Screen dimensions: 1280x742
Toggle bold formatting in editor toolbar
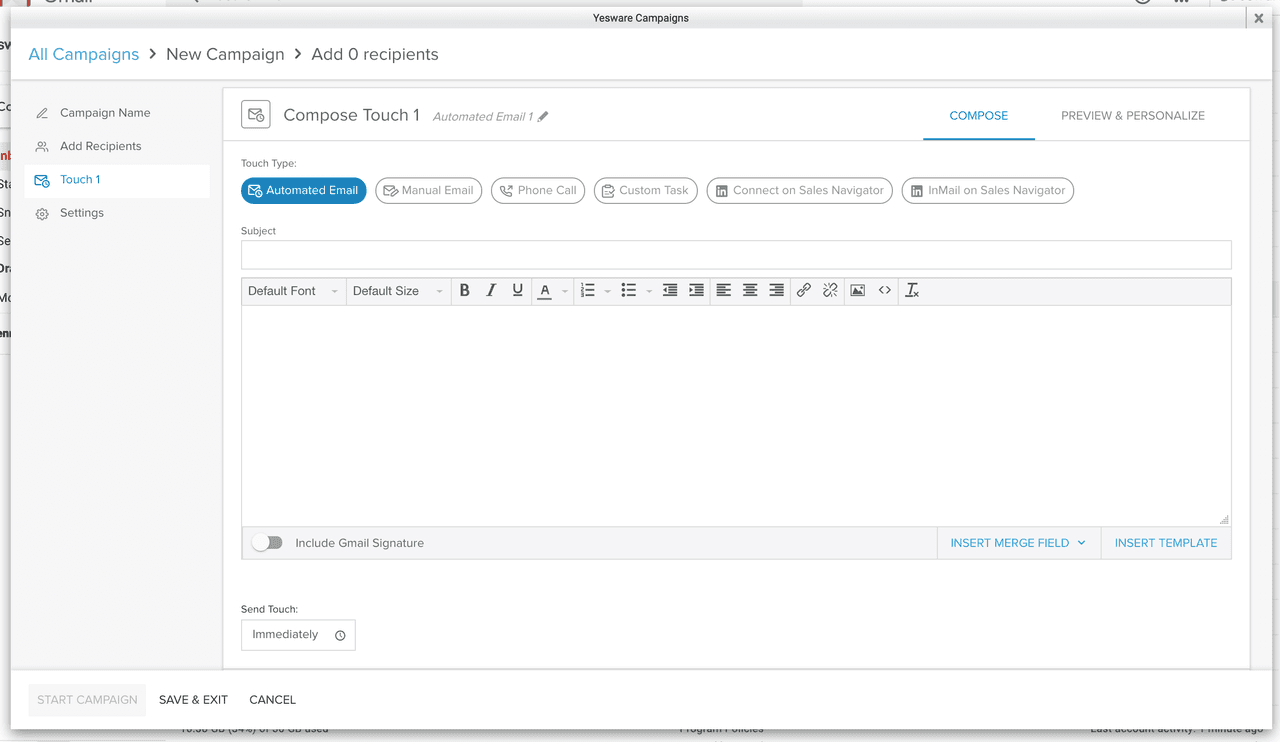464,291
